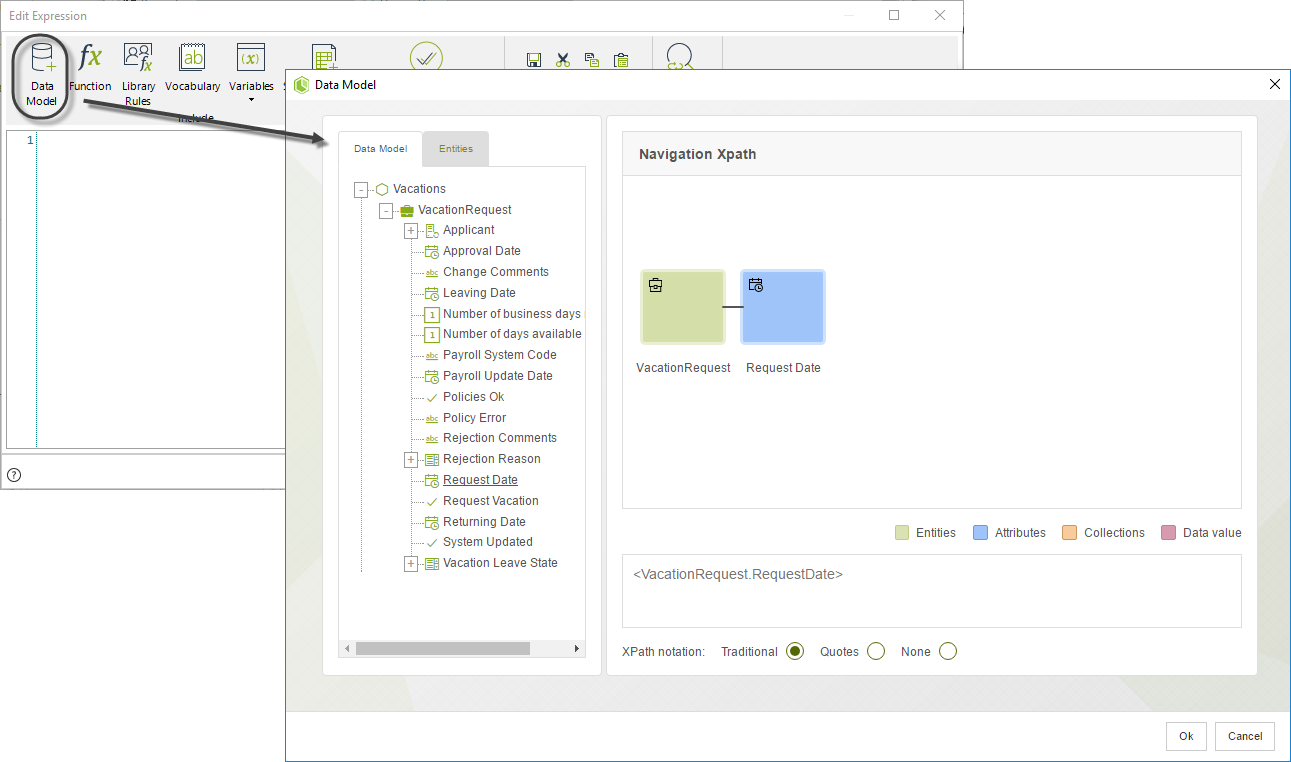Viewport: 1291px width, 762px height.
Task: Select the Quotes XPath notation radio
Action: pos(876,651)
